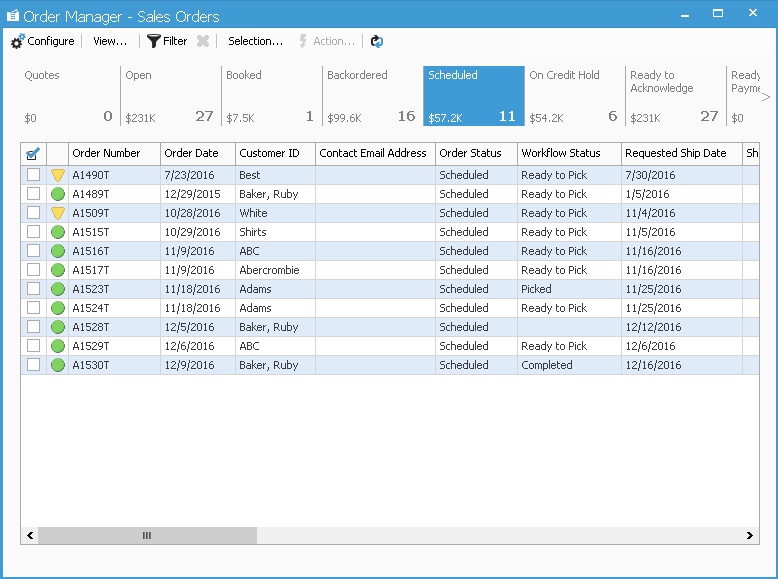Check the box for order A1530T

click(x=33, y=365)
